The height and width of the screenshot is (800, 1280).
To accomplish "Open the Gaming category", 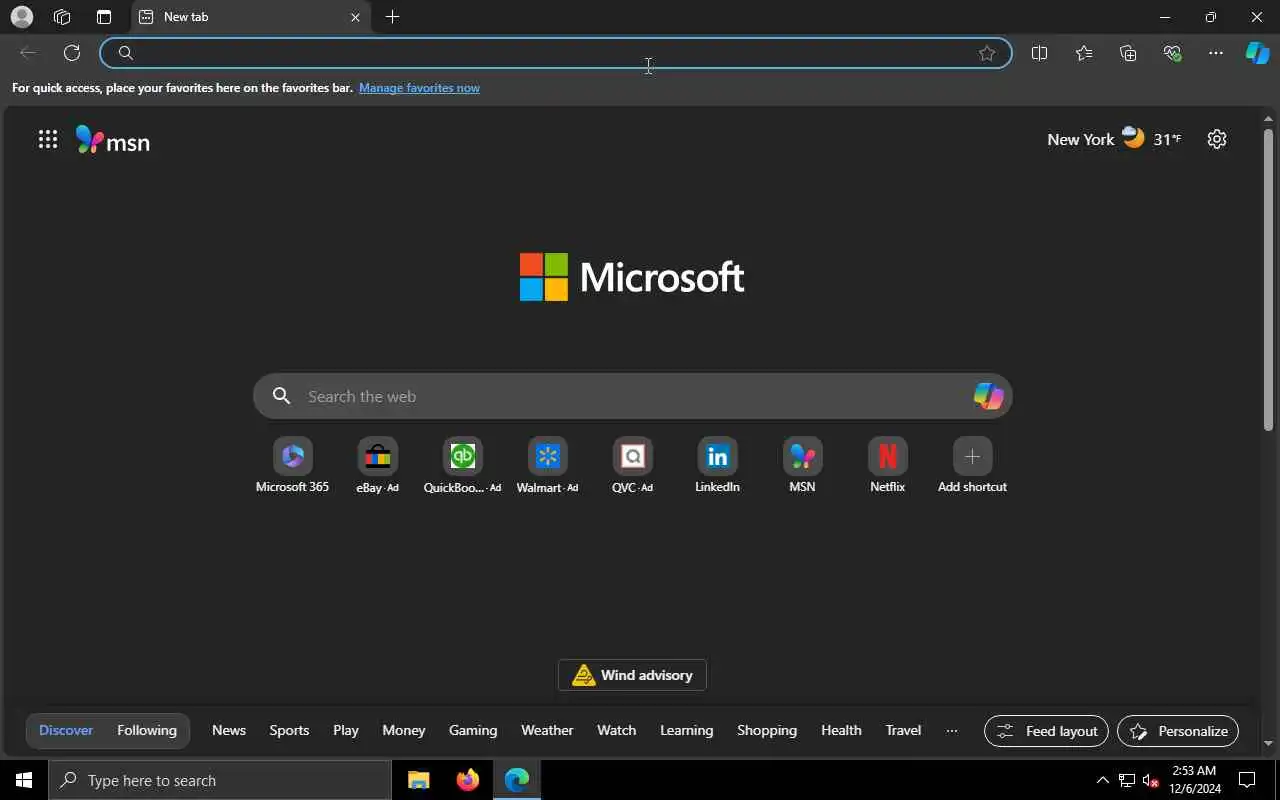I will point(473,730).
